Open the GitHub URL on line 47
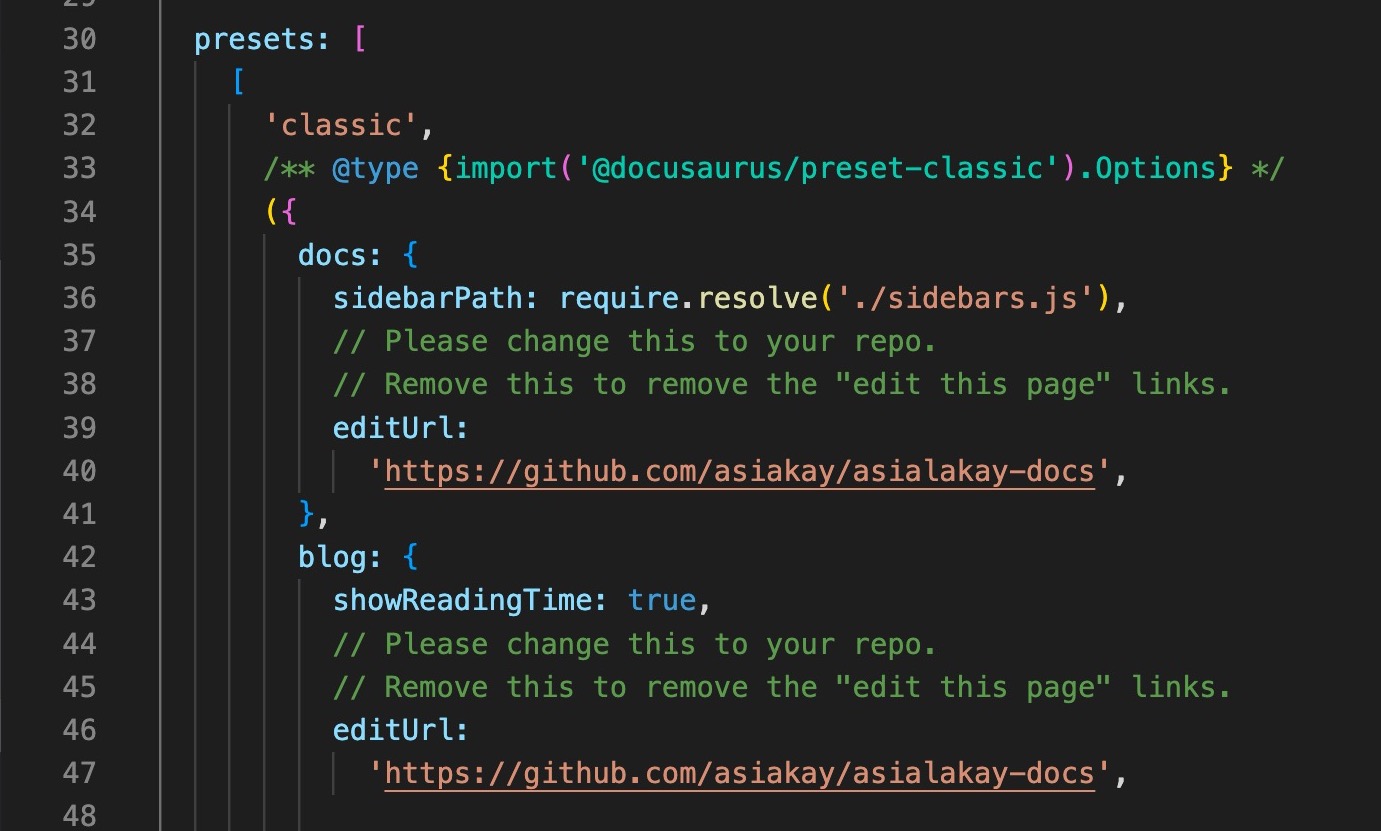Image resolution: width=1381 pixels, height=831 pixels. (739, 773)
